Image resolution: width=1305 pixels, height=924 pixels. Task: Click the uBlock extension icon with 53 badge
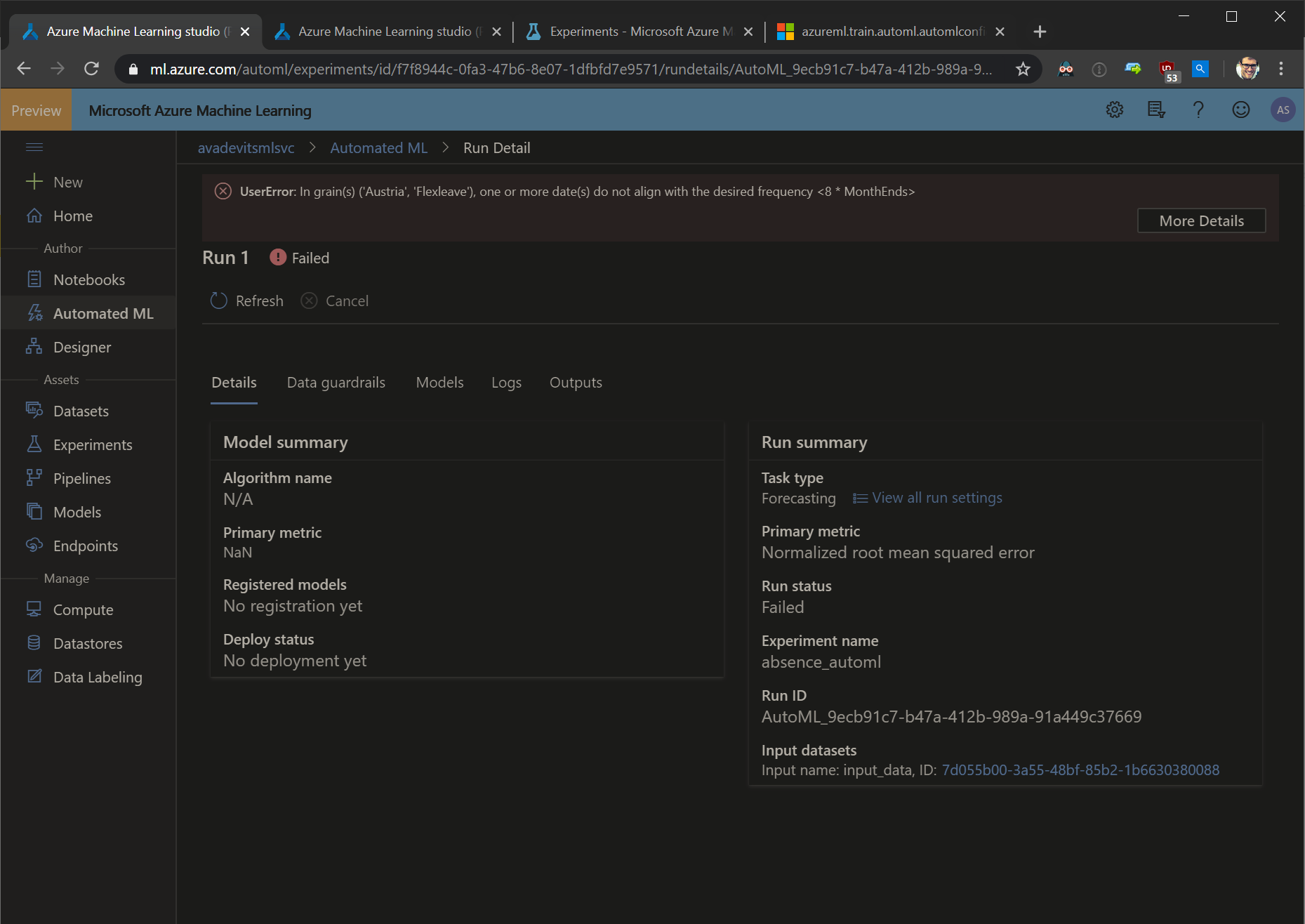(1168, 70)
